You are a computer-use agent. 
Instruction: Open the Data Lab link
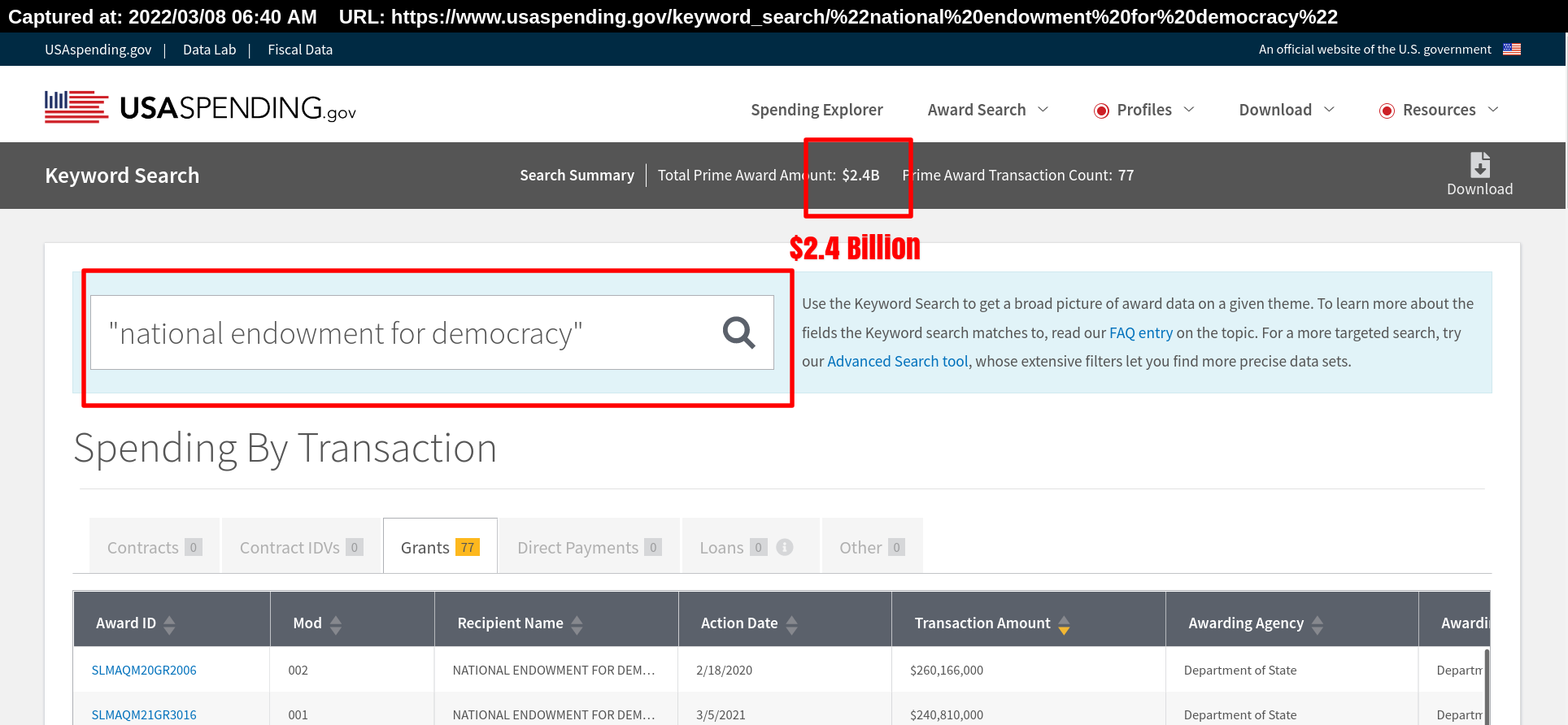tap(209, 50)
